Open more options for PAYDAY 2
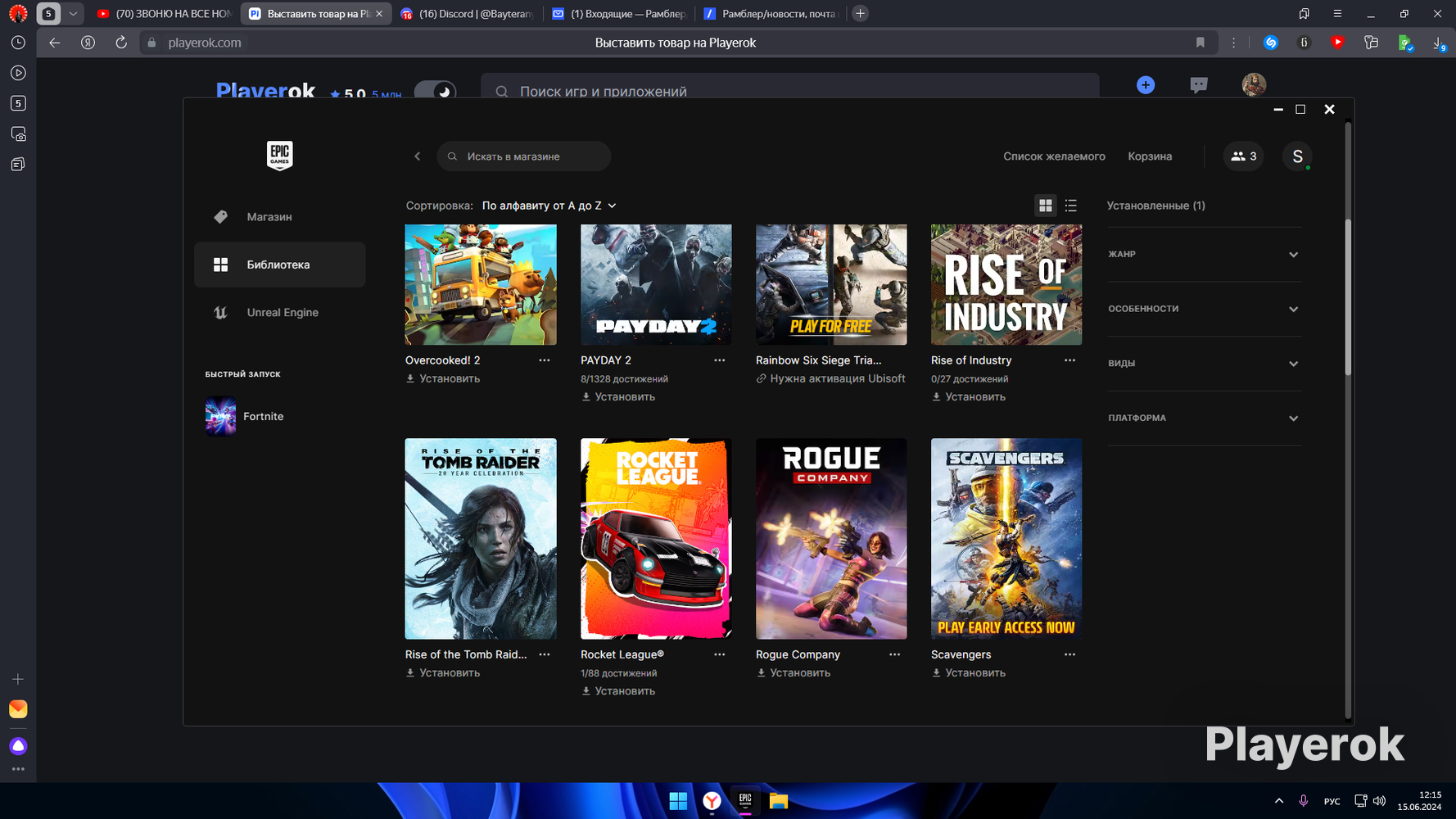This screenshot has width=1456, height=819. 720,360
